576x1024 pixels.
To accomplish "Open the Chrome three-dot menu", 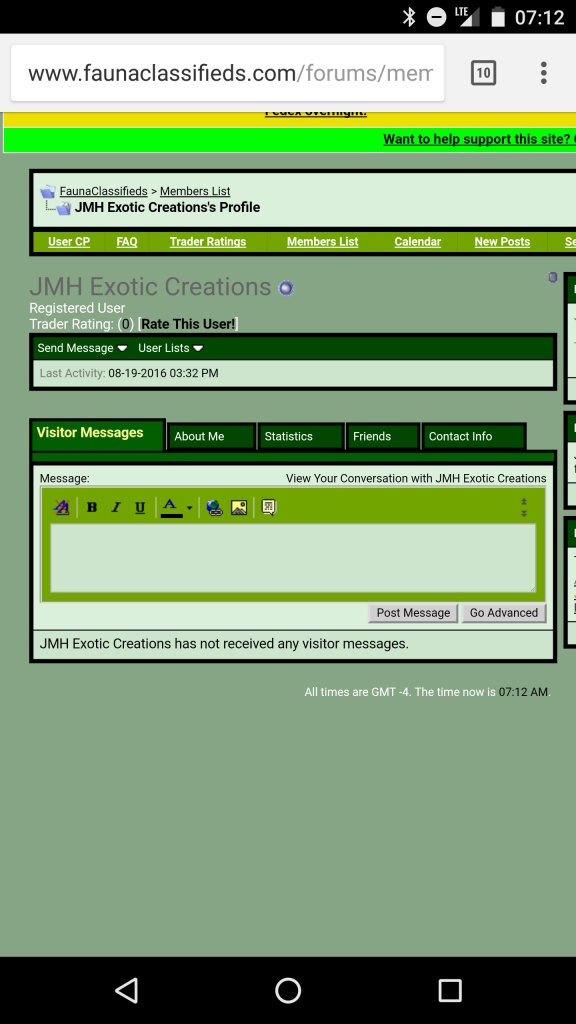I will click(x=543, y=72).
